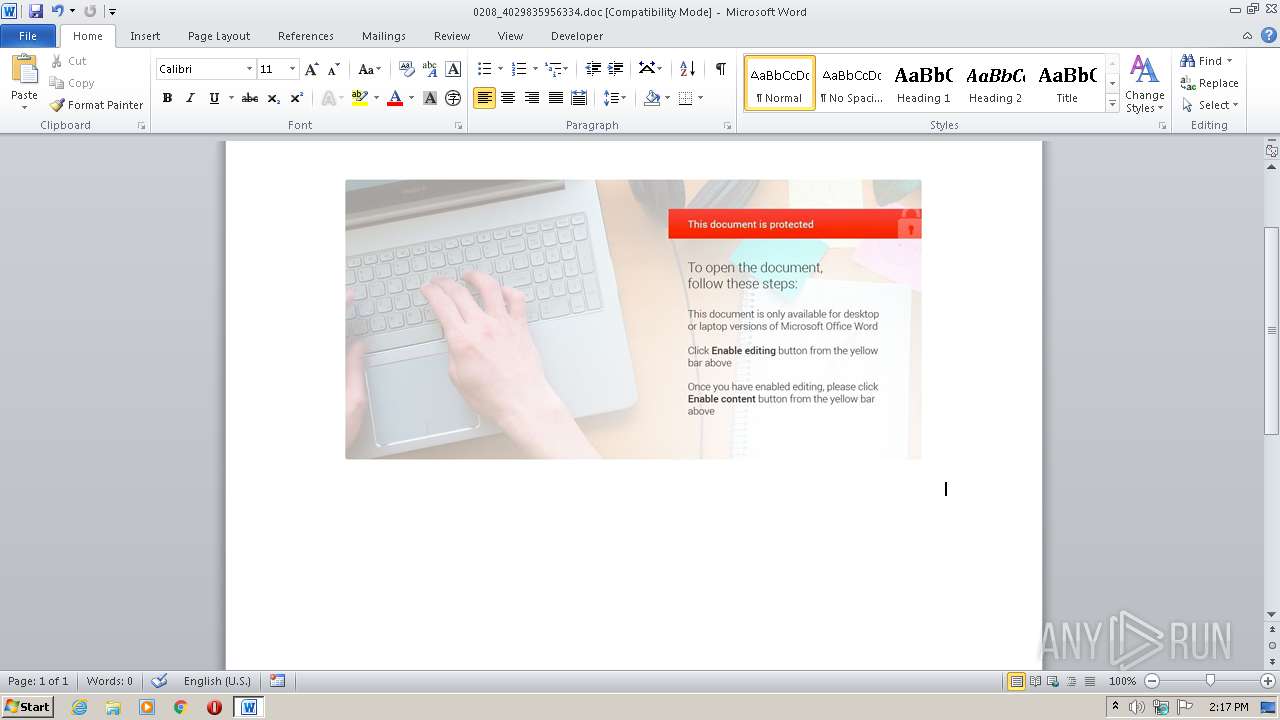Viewport: 1280px width, 720px height.
Task: Toggle Bold formatting
Action: coord(167,98)
